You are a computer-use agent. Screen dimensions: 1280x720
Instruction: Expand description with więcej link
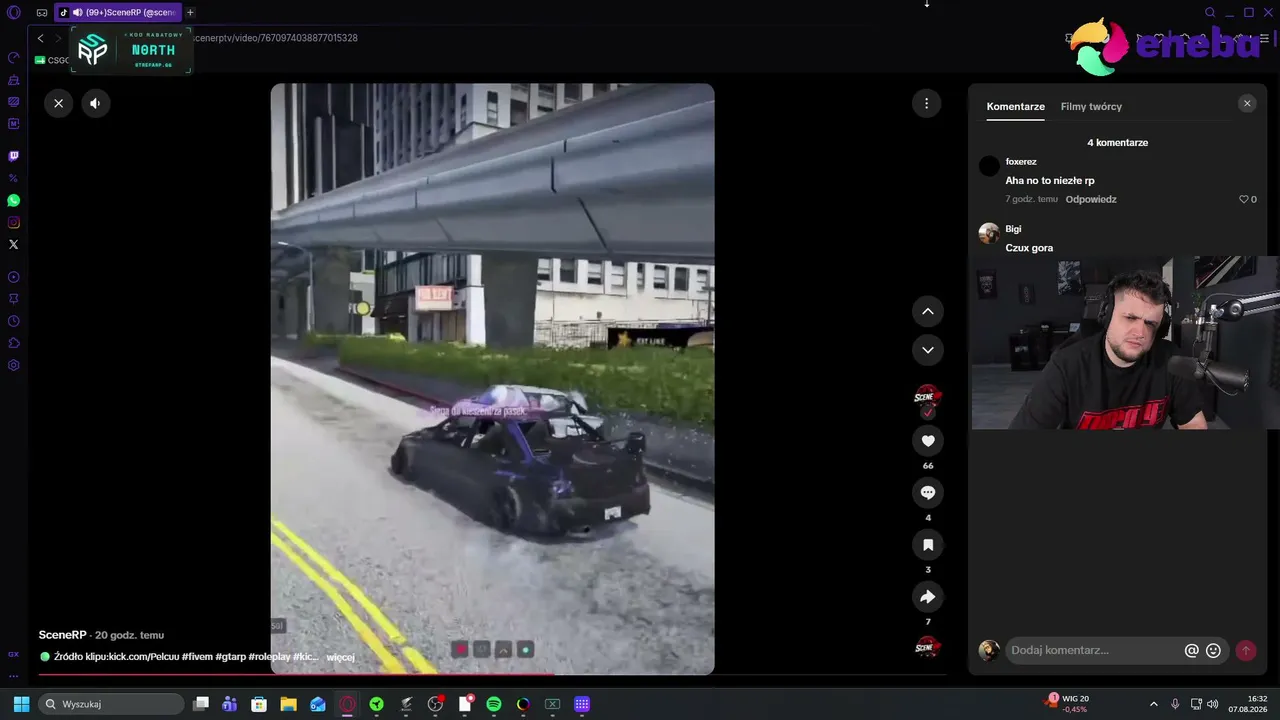pos(340,657)
